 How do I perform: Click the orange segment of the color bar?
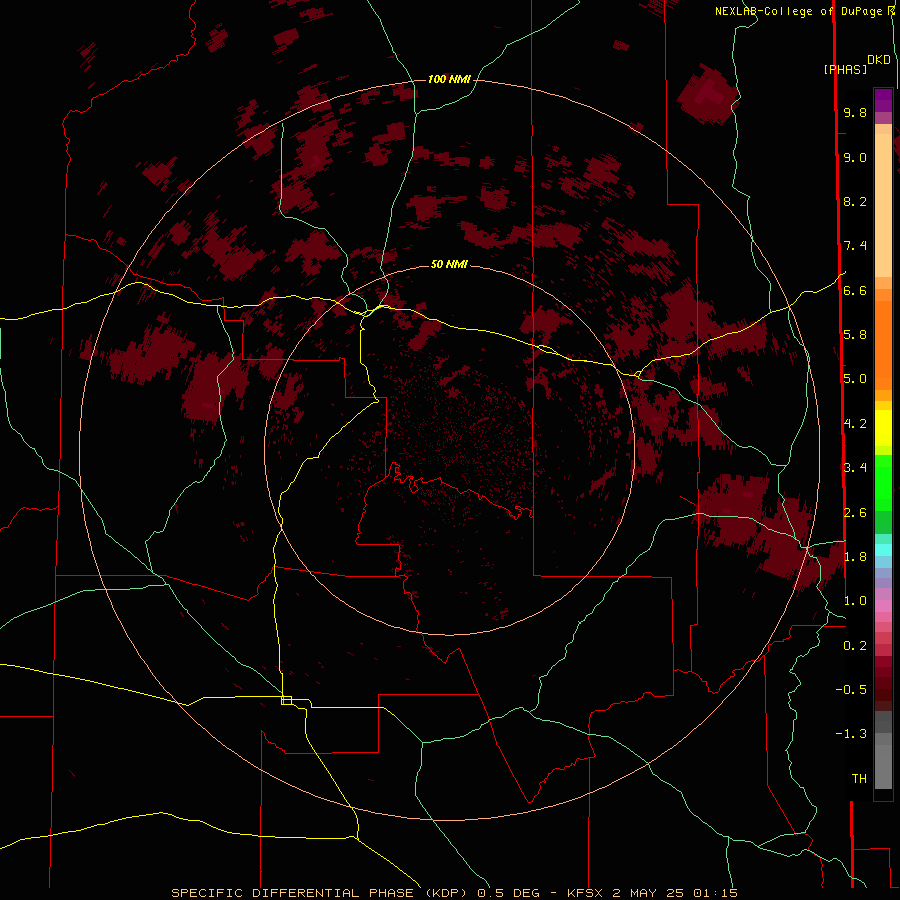click(883, 345)
